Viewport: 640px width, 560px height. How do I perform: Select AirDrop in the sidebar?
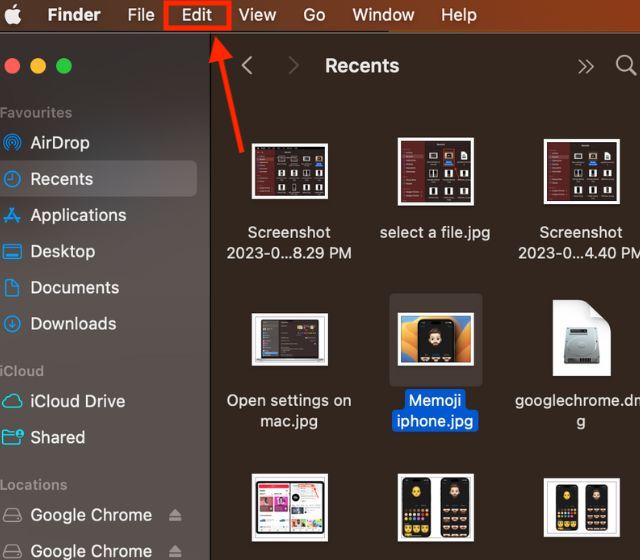tap(59, 143)
